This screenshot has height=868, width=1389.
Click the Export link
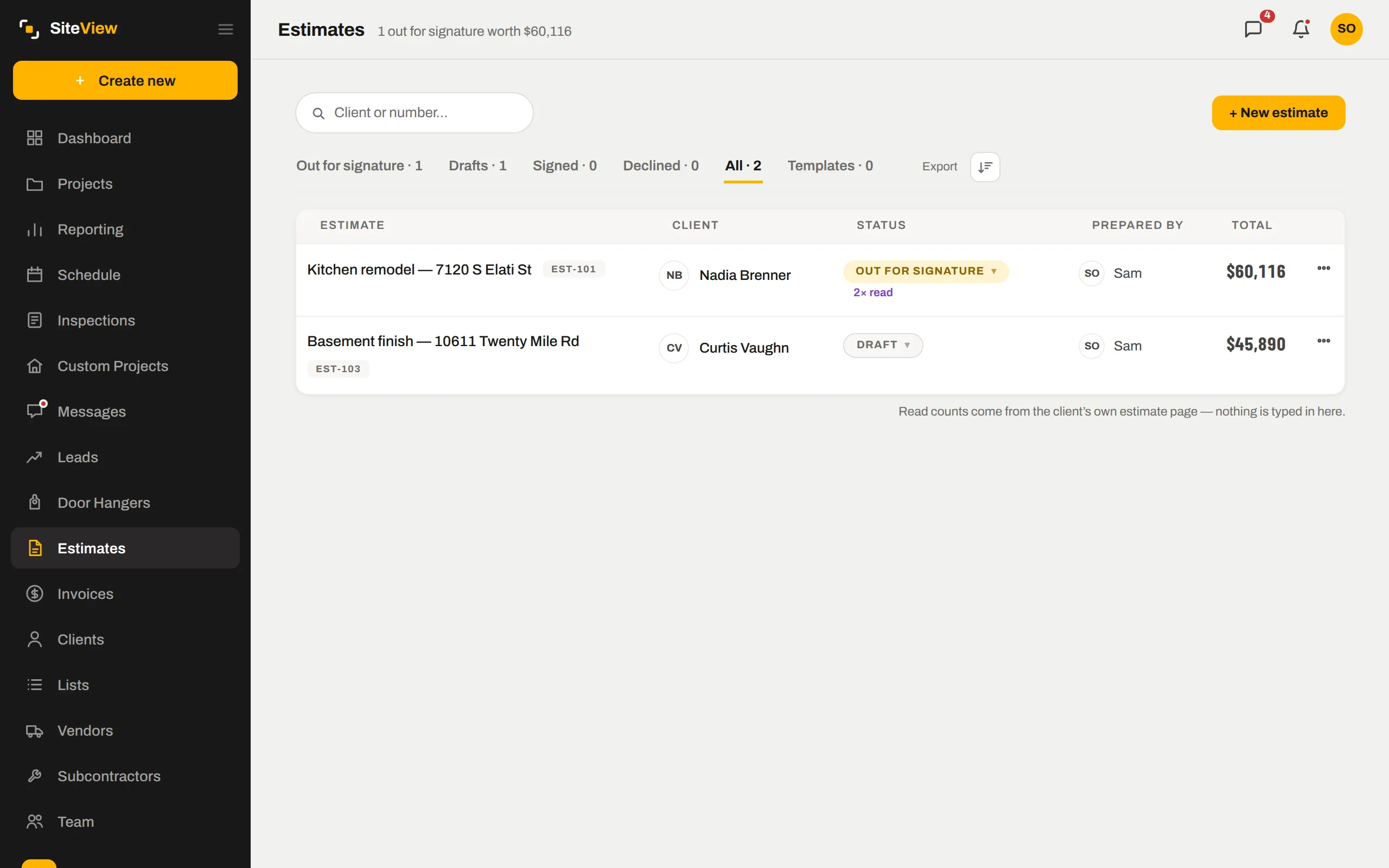(940, 167)
